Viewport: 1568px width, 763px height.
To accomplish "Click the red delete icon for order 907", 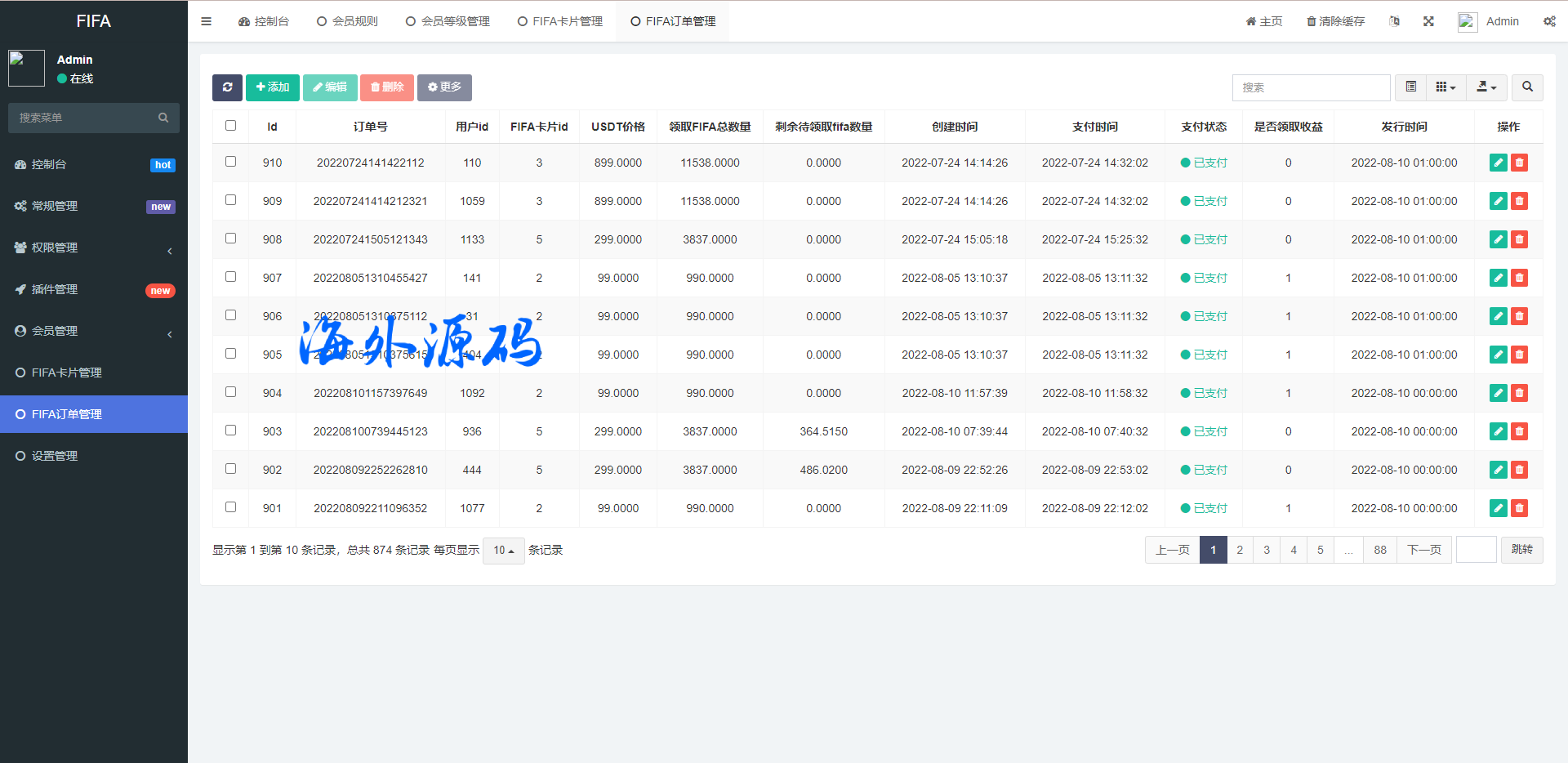I will [1519, 278].
